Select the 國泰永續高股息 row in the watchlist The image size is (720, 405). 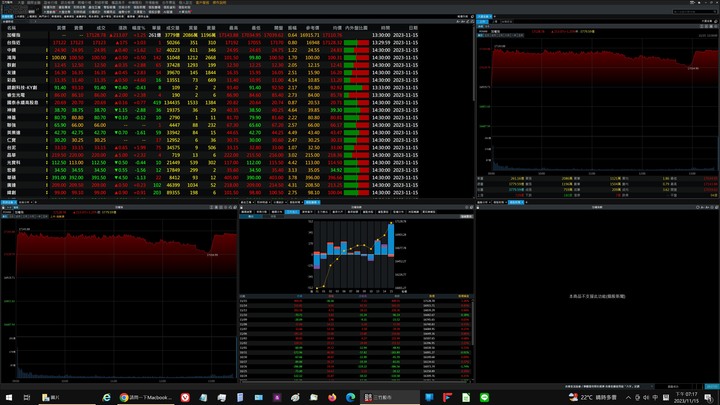point(212,102)
